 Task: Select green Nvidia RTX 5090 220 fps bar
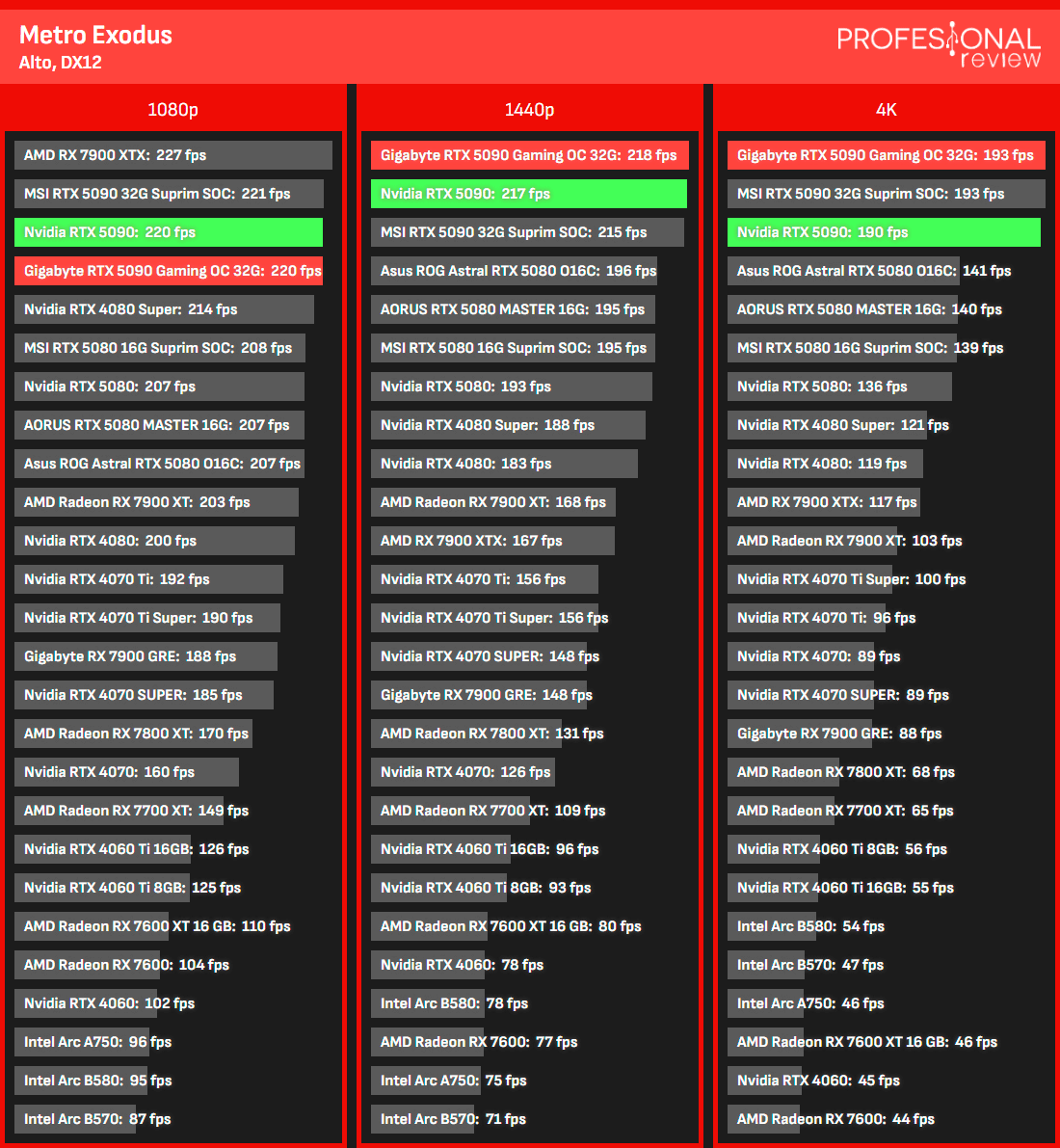click(x=169, y=232)
